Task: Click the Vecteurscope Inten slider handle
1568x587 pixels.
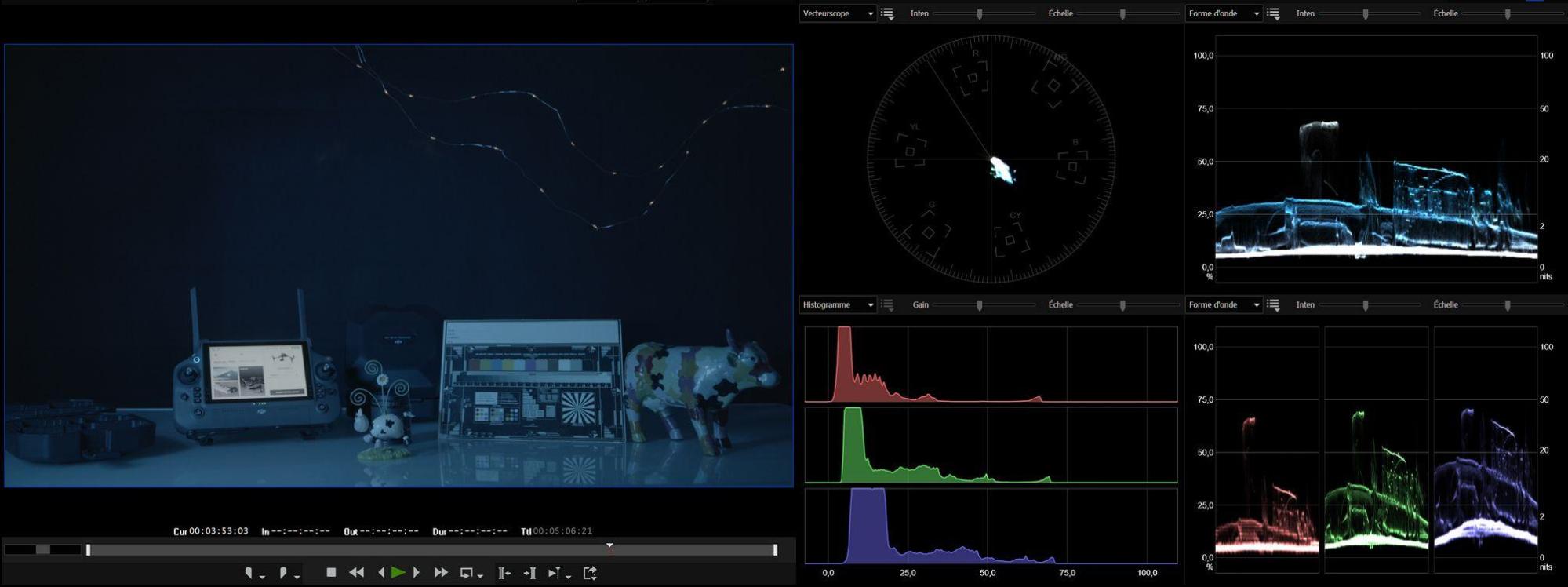Action: (x=980, y=13)
